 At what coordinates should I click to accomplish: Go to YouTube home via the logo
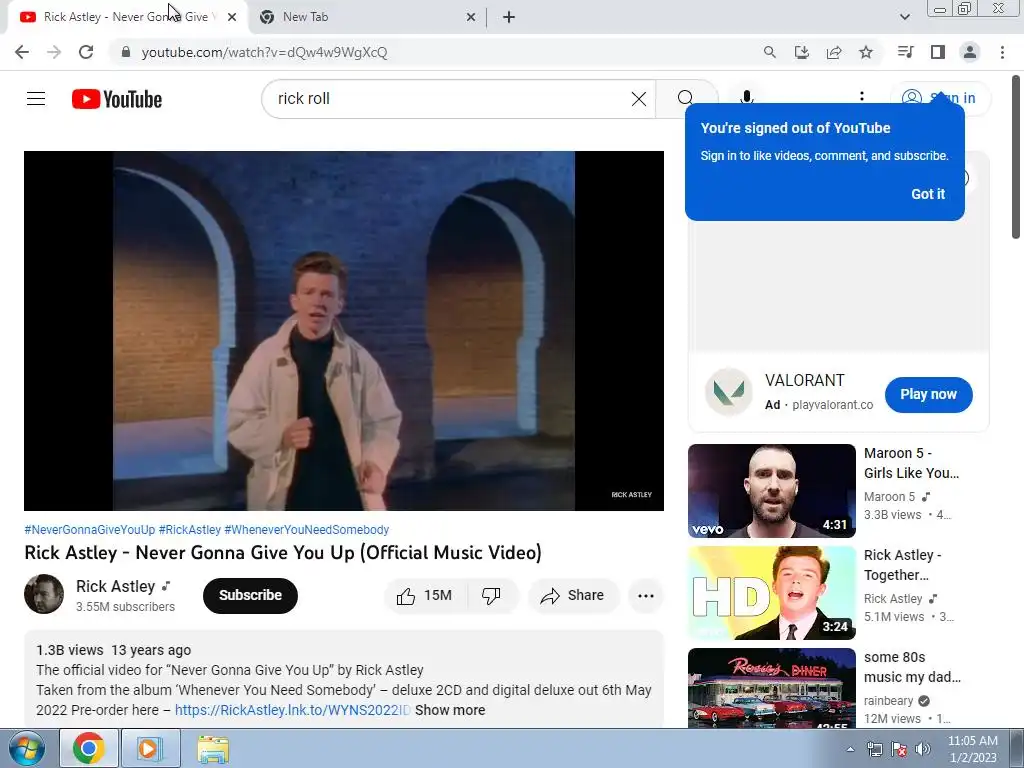click(117, 99)
